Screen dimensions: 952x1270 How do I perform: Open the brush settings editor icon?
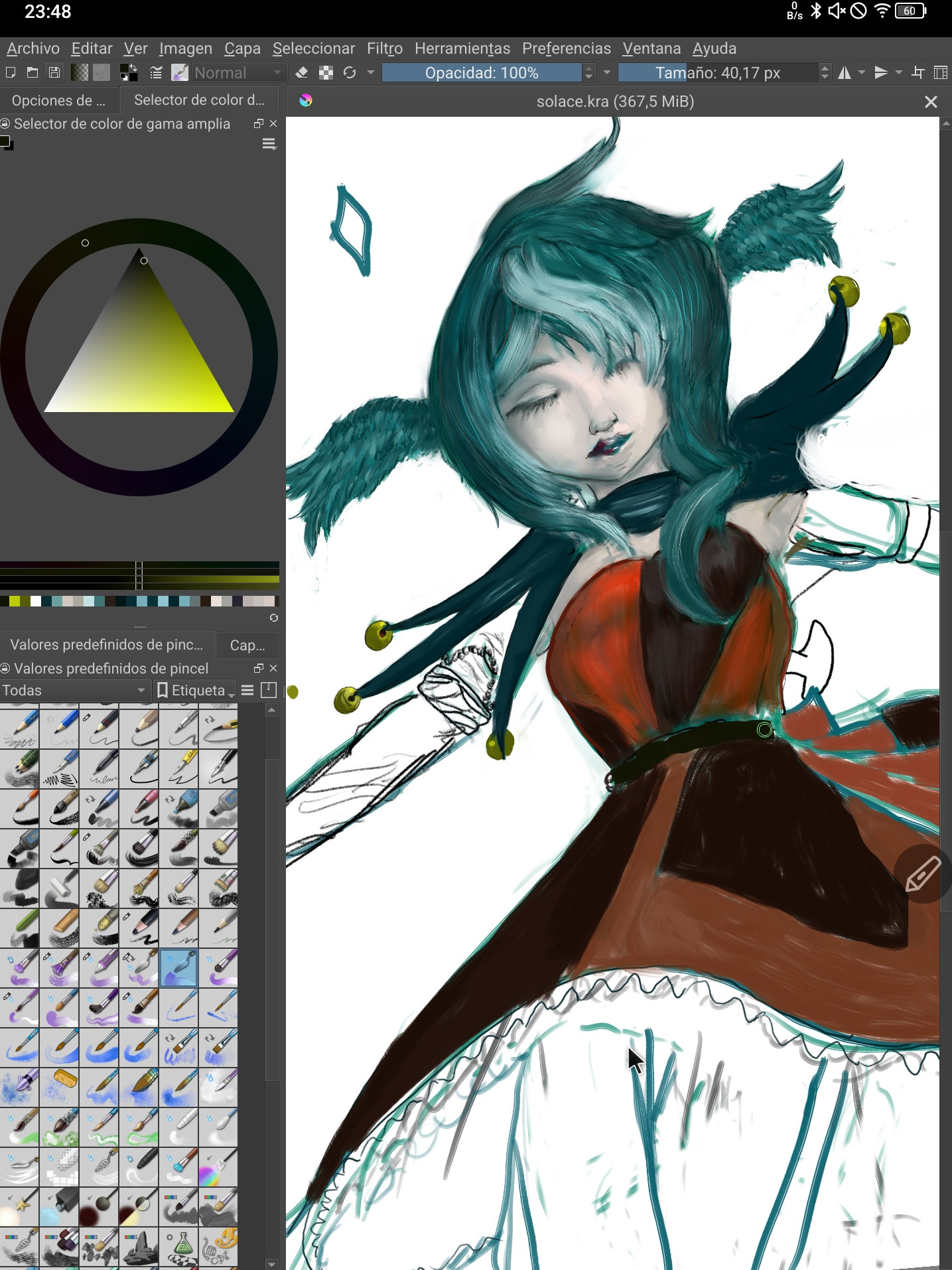(156, 73)
